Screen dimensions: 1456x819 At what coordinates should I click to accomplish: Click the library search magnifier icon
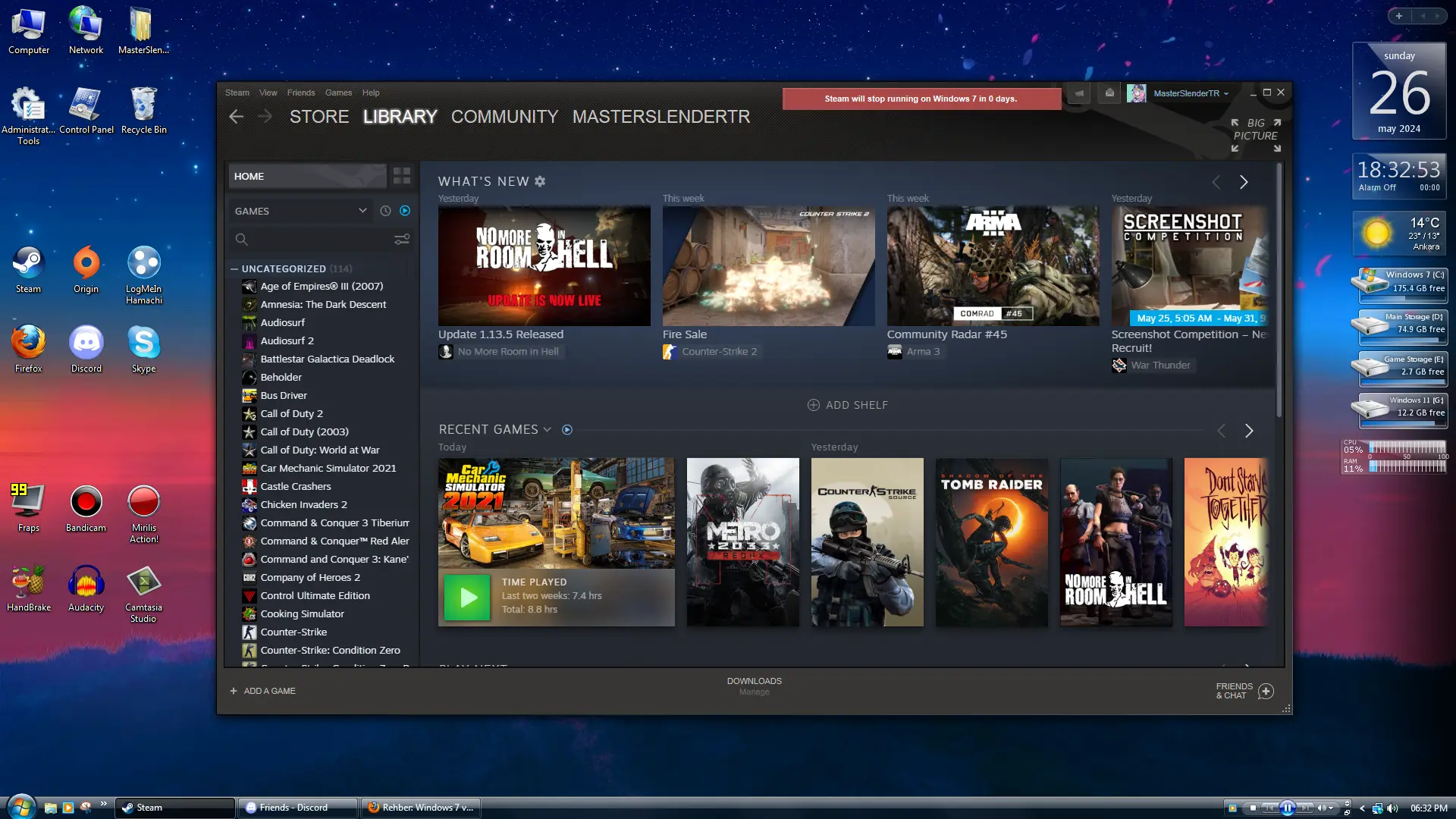(241, 240)
